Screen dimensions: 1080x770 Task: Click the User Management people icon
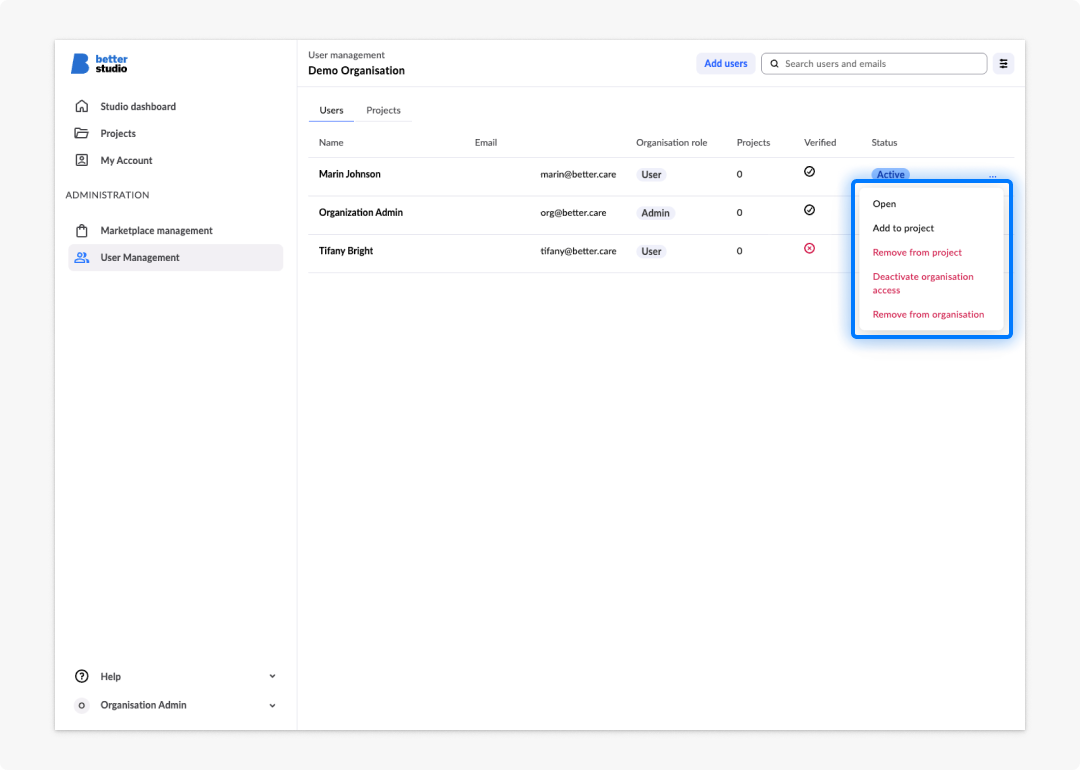tap(82, 257)
